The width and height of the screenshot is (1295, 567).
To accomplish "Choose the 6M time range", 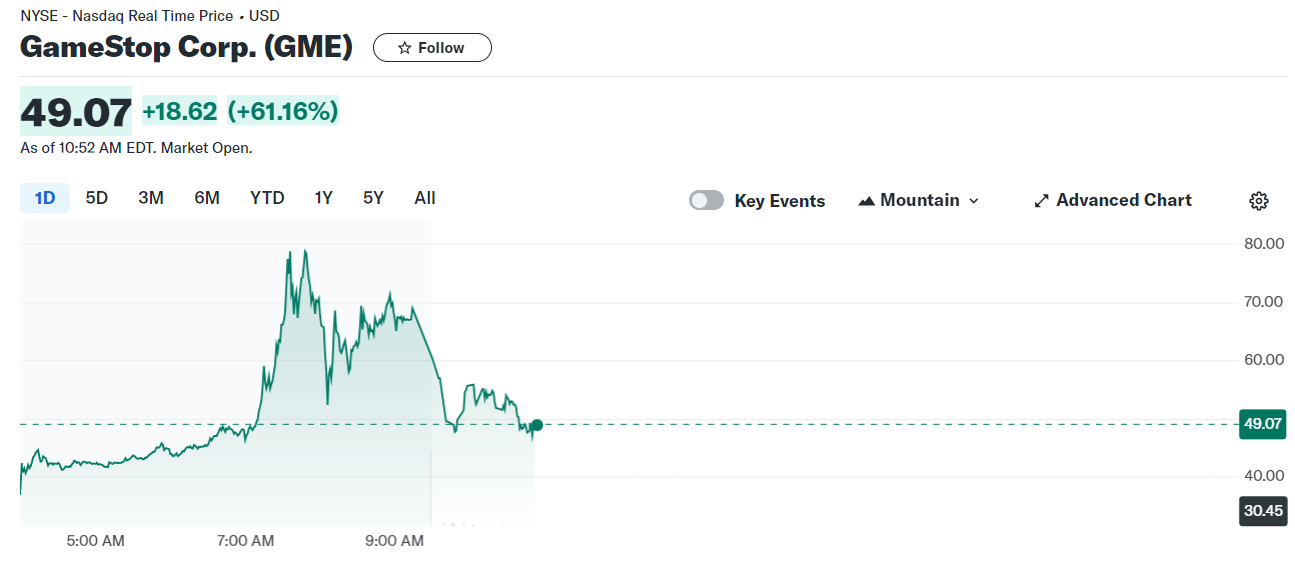I will (x=207, y=198).
